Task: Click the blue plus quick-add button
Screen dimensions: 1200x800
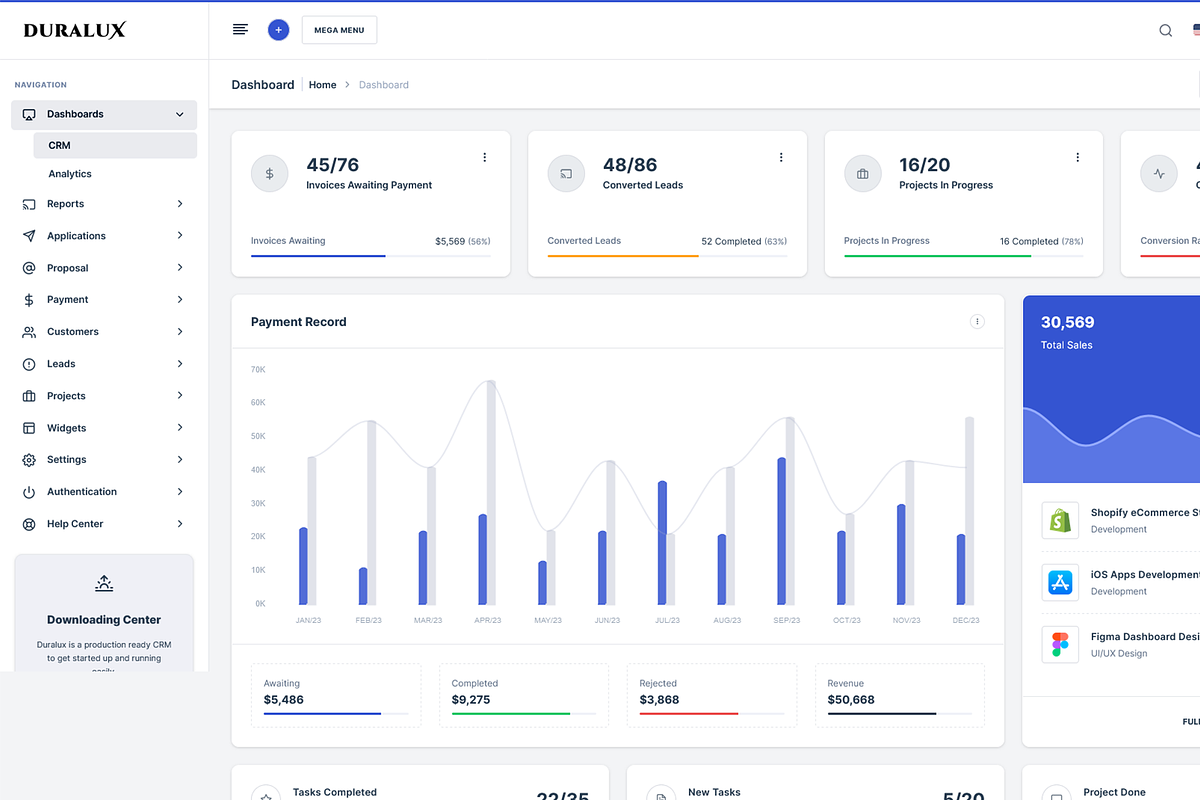Action: tap(278, 30)
